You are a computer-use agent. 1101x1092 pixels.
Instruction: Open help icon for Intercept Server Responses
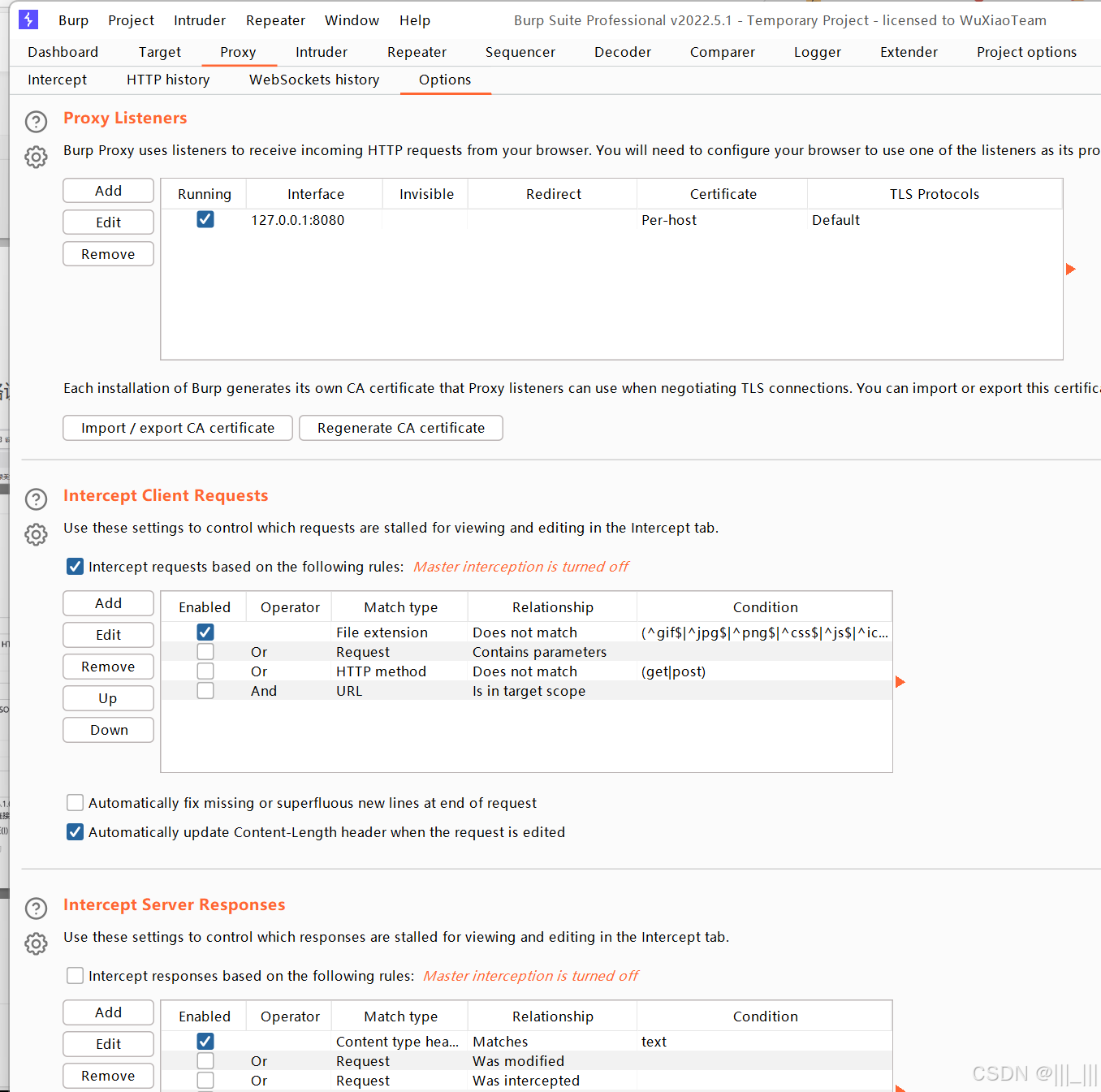[37, 908]
